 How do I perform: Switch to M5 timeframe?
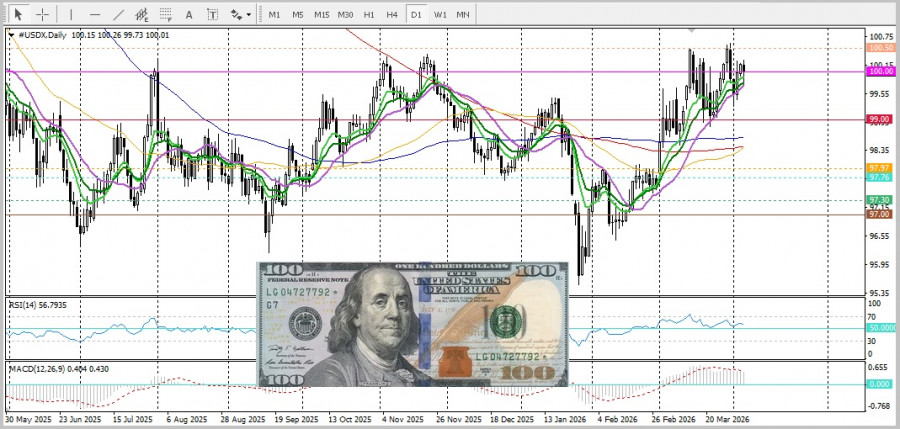click(x=297, y=15)
